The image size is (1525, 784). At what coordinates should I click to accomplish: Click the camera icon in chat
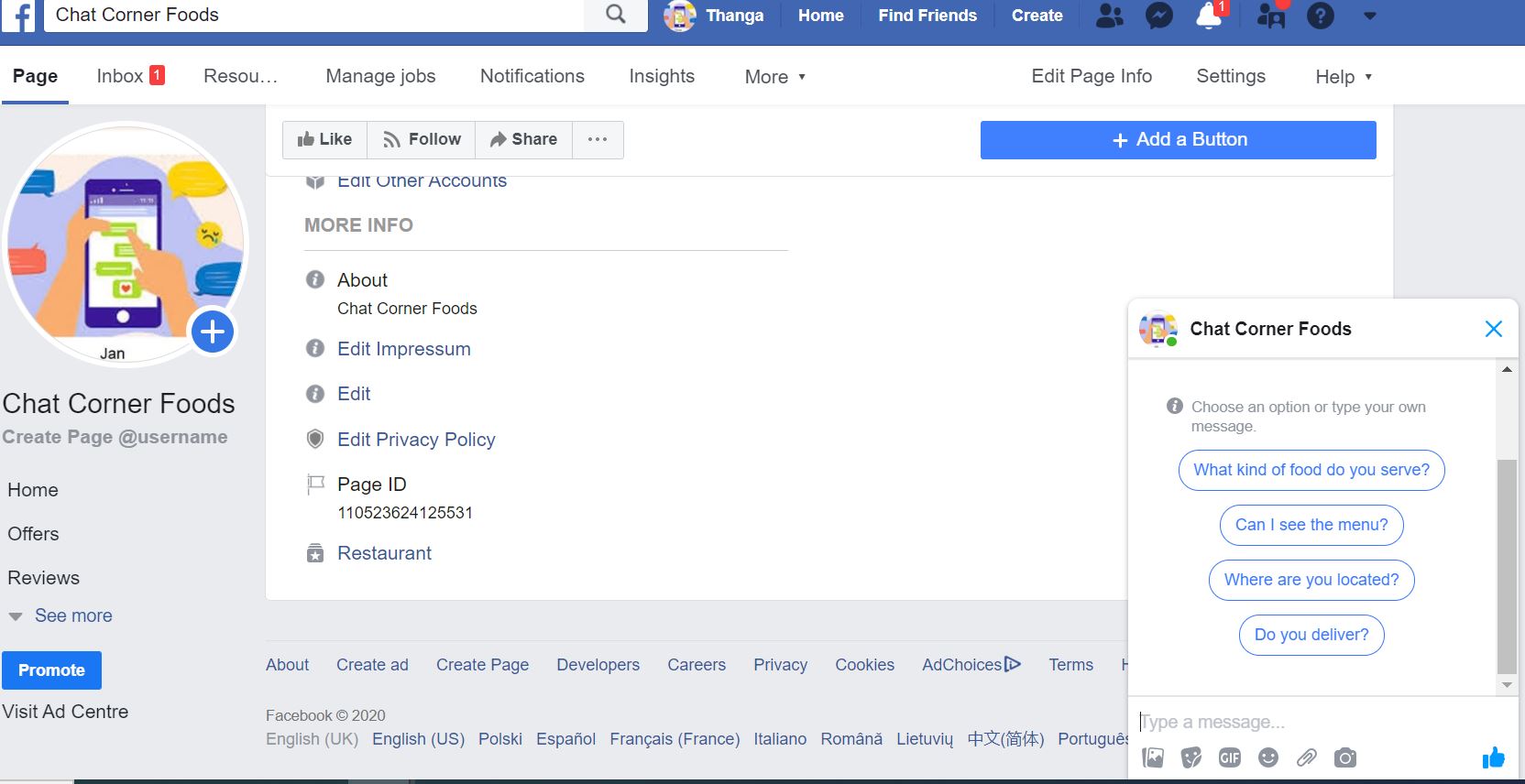point(1345,757)
